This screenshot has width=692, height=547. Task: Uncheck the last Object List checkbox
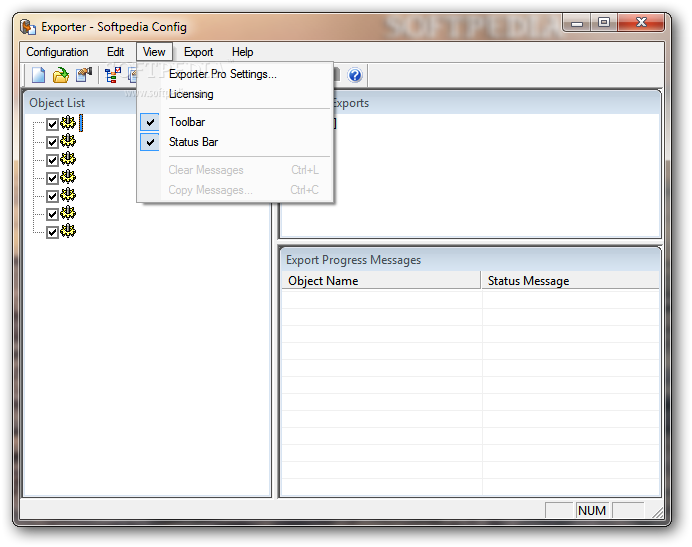click(x=52, y=232)
